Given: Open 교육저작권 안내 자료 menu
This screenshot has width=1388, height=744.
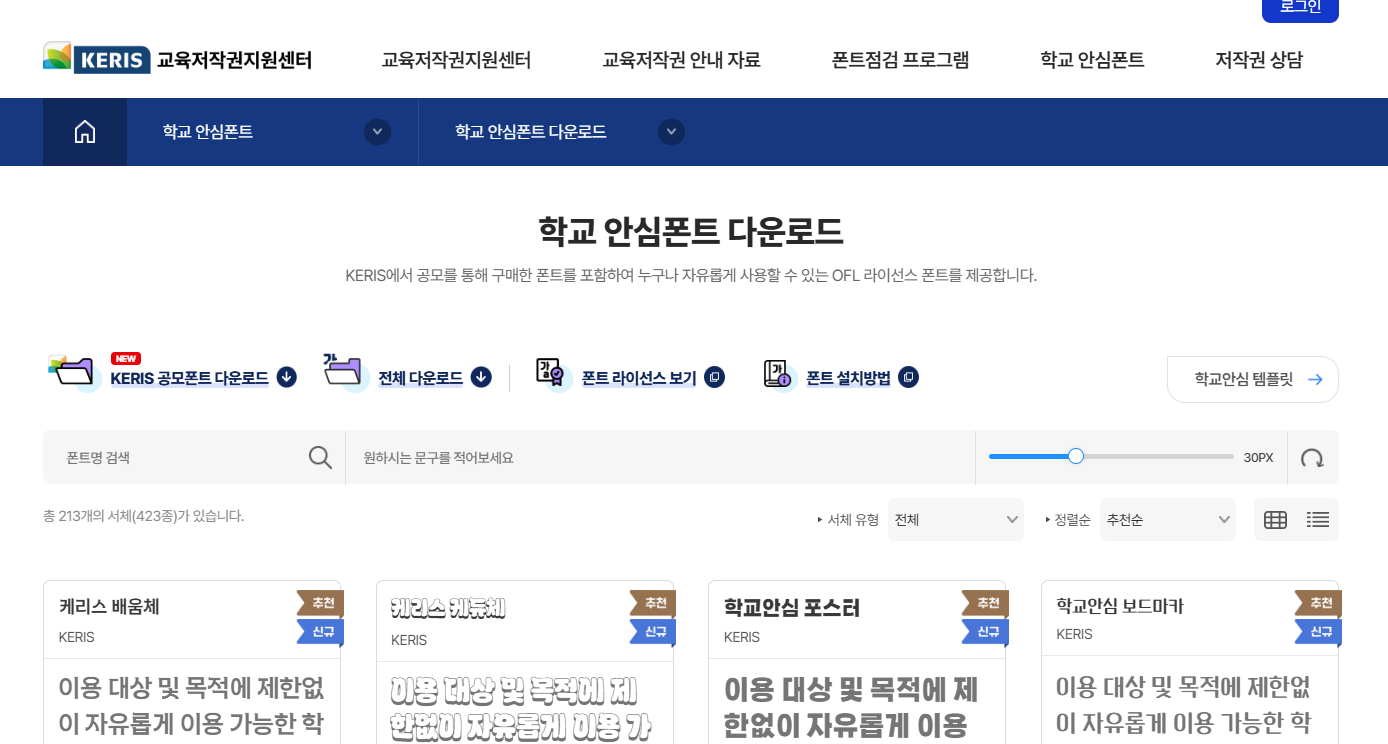Looking at the screenshot, I should coord(681,60).
